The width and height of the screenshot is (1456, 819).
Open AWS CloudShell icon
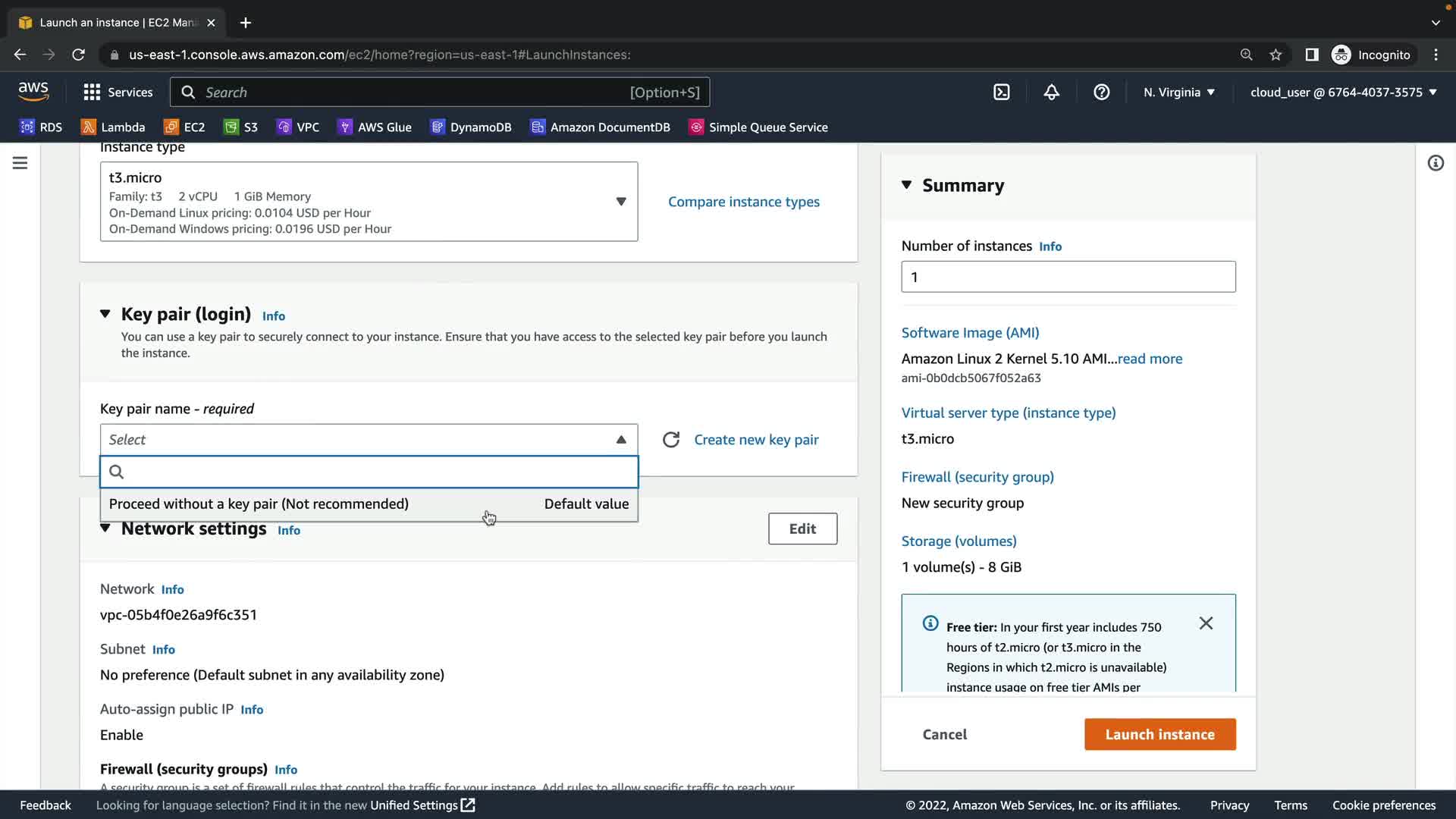pyautogui.click(x=1002, y=93)
